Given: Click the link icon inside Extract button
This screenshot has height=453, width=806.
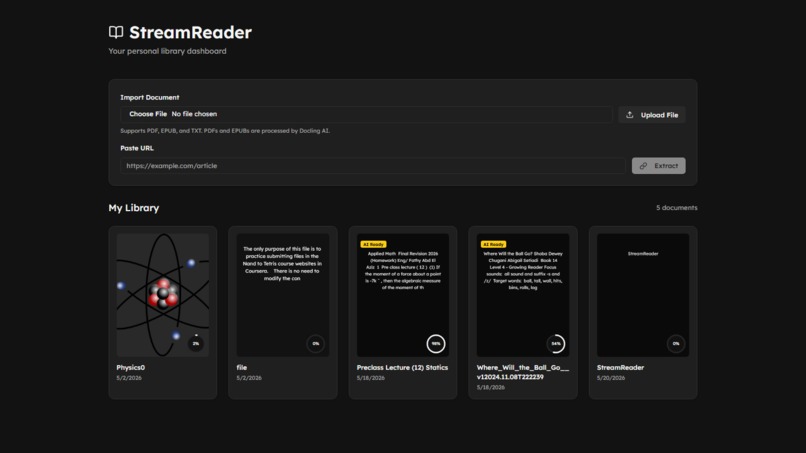Looking at the screenshot, I should (643, 166).
